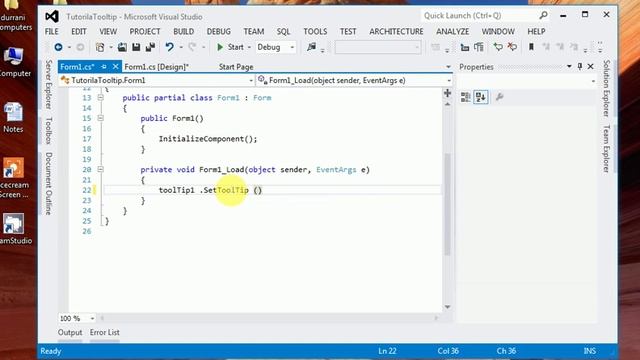Open the TOOLS menu
640x360 pixels.
(x=315, y=31)
